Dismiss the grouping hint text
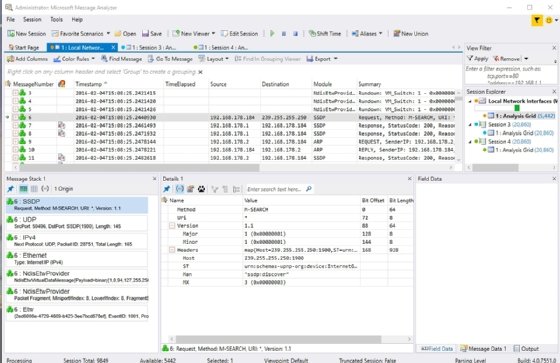The height and width of the screenshot is (363, 560). pos(200,72)
